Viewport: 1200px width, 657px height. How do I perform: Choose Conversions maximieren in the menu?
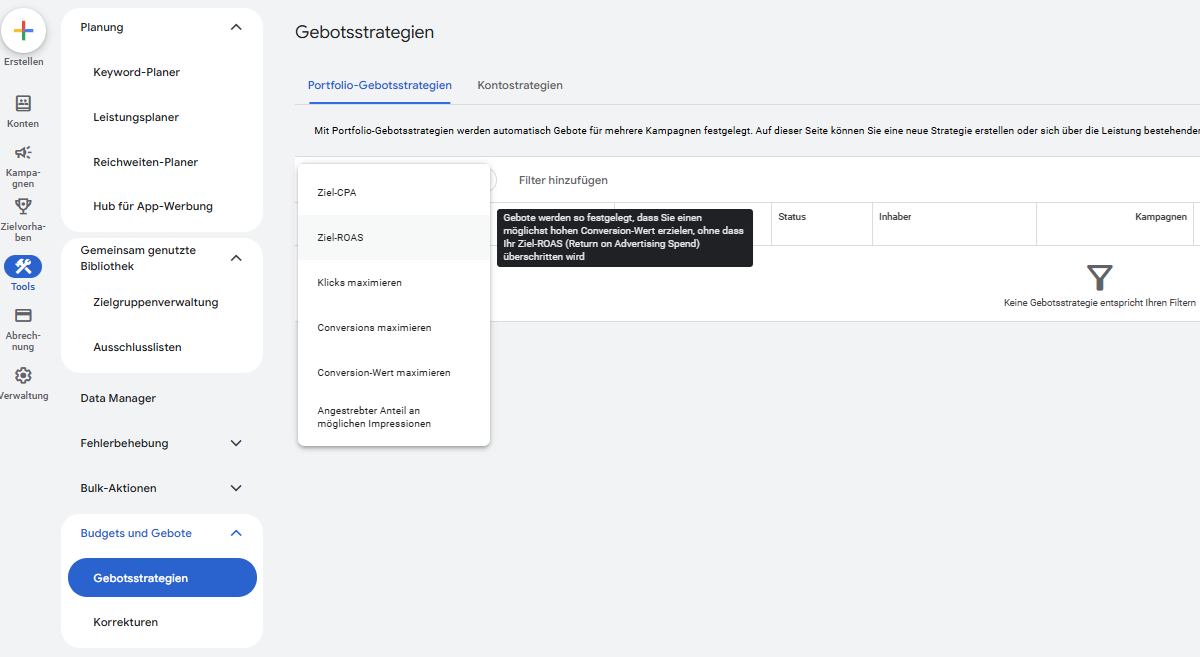pyautogui.click(x=374, y=328)
